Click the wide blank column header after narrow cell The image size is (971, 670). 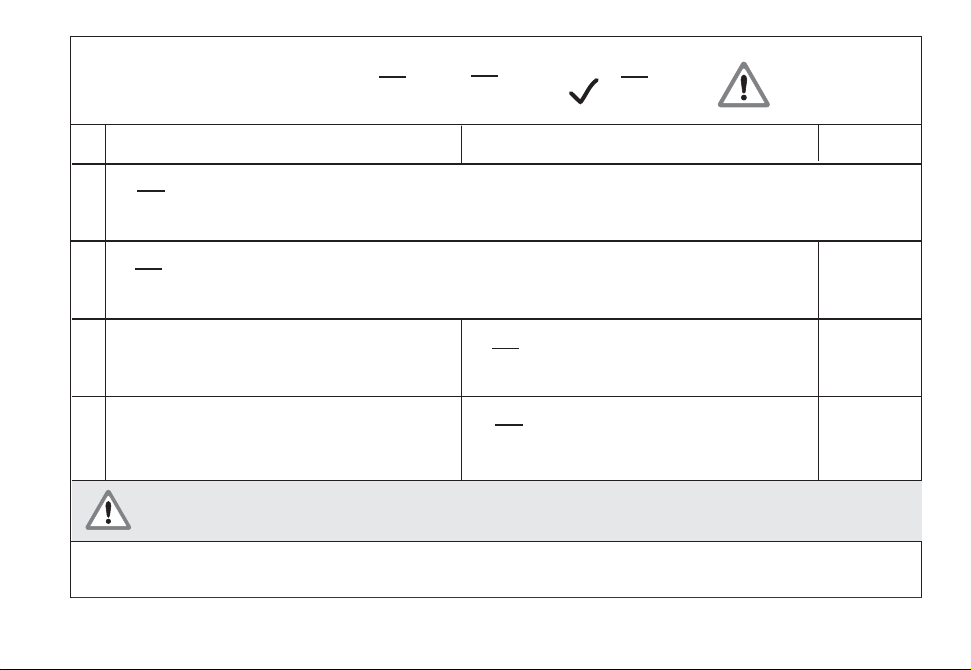click(284, 144)
